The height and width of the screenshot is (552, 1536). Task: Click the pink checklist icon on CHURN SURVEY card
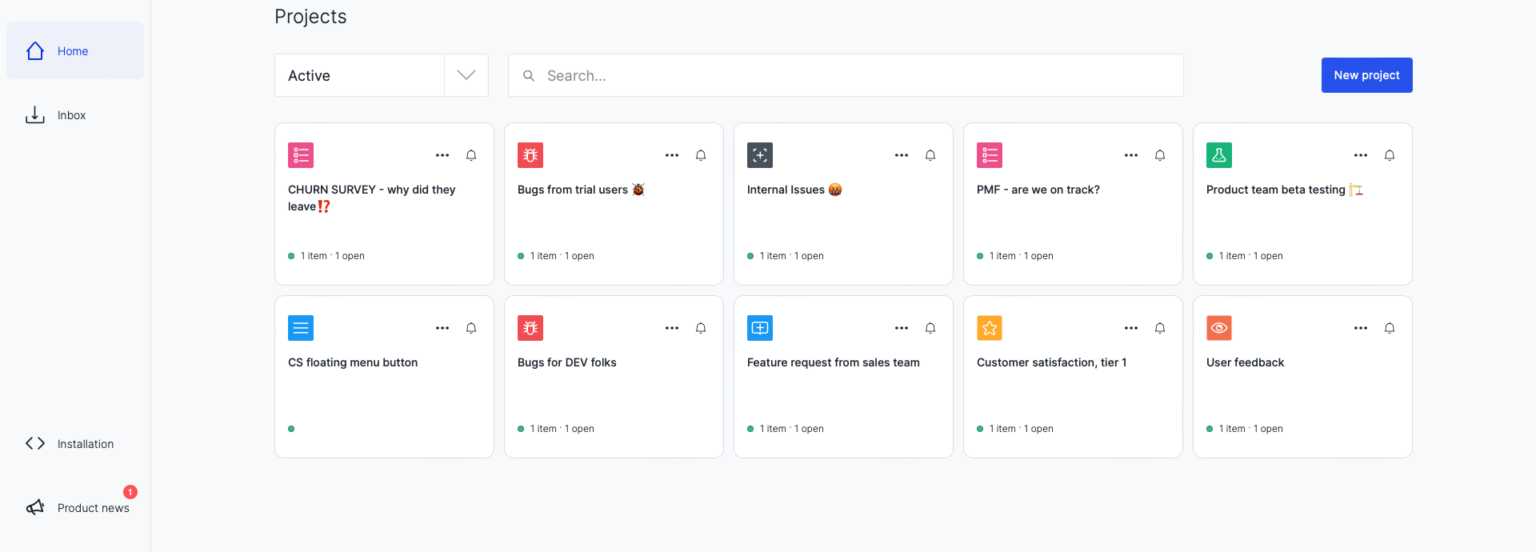(301, 155)
